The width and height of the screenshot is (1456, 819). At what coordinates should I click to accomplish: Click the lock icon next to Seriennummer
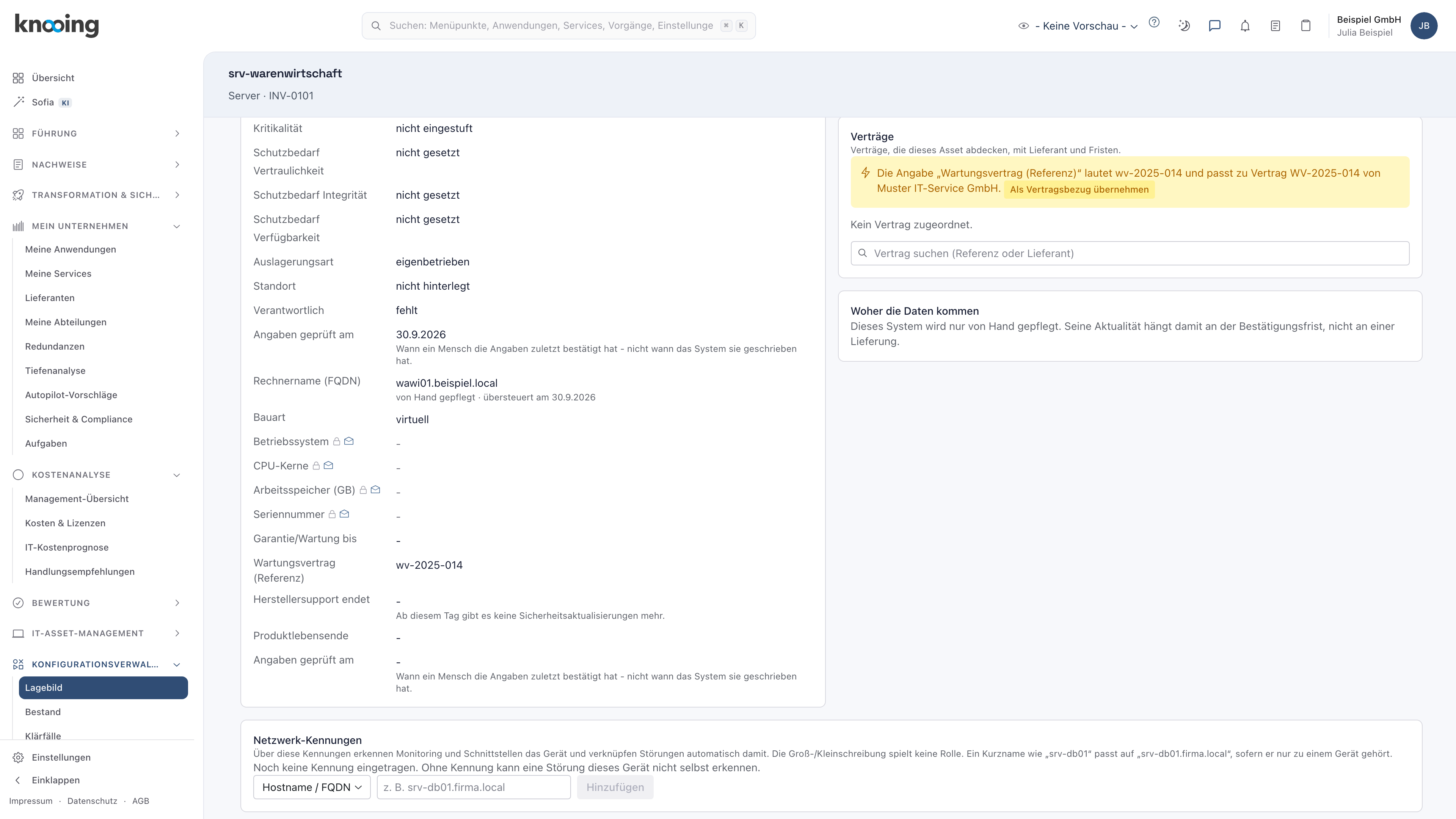333,515
